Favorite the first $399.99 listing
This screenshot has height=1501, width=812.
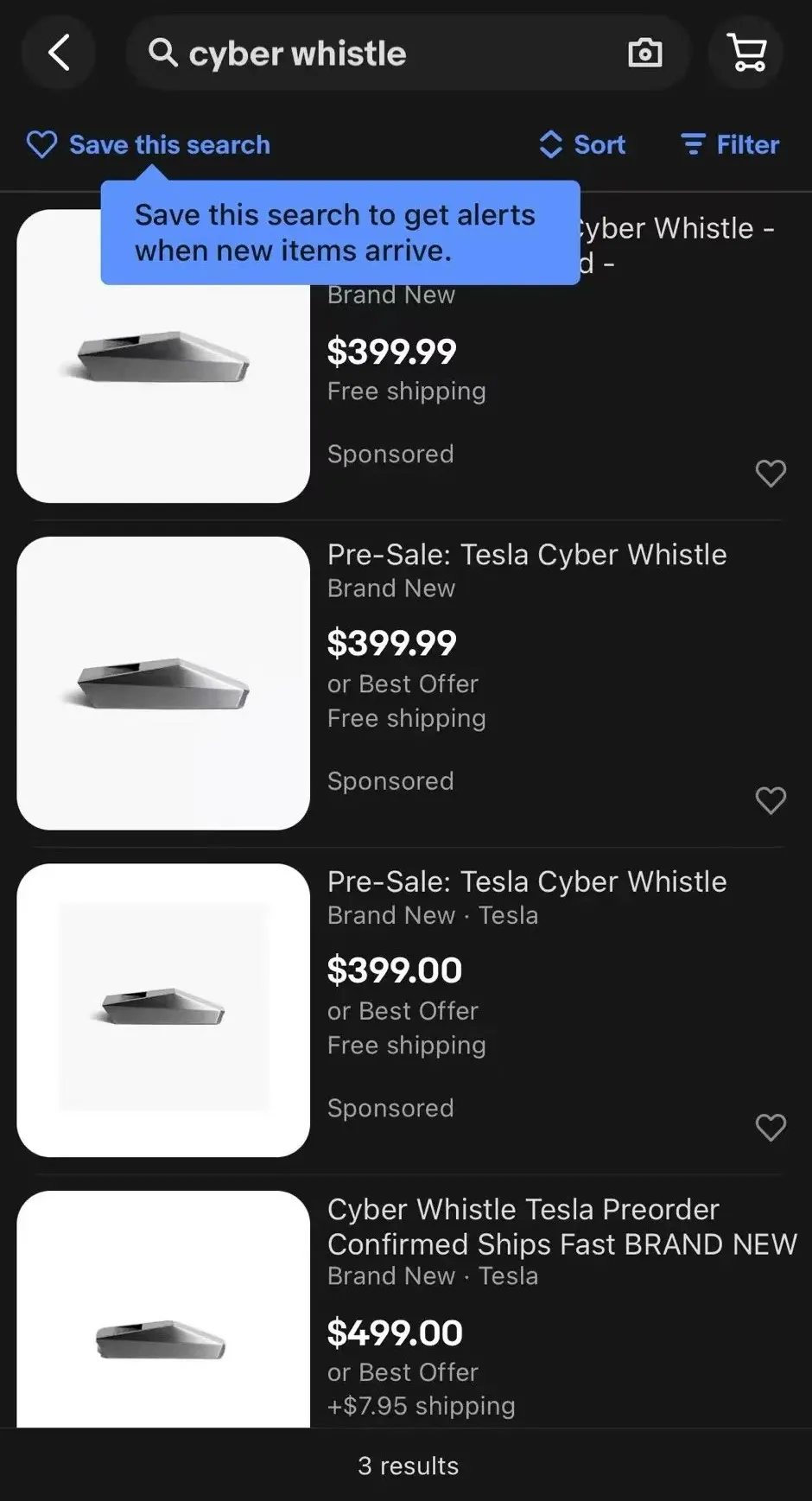pyautogui.click(x=770, y=473)
